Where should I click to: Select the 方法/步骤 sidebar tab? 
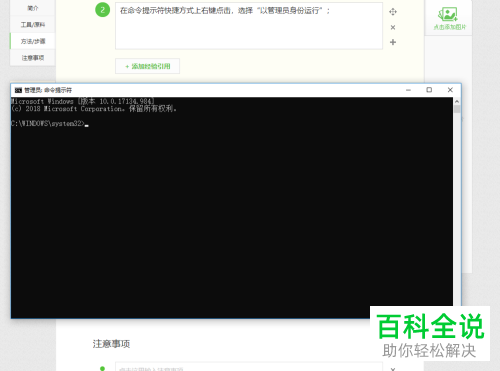[32, 41]
